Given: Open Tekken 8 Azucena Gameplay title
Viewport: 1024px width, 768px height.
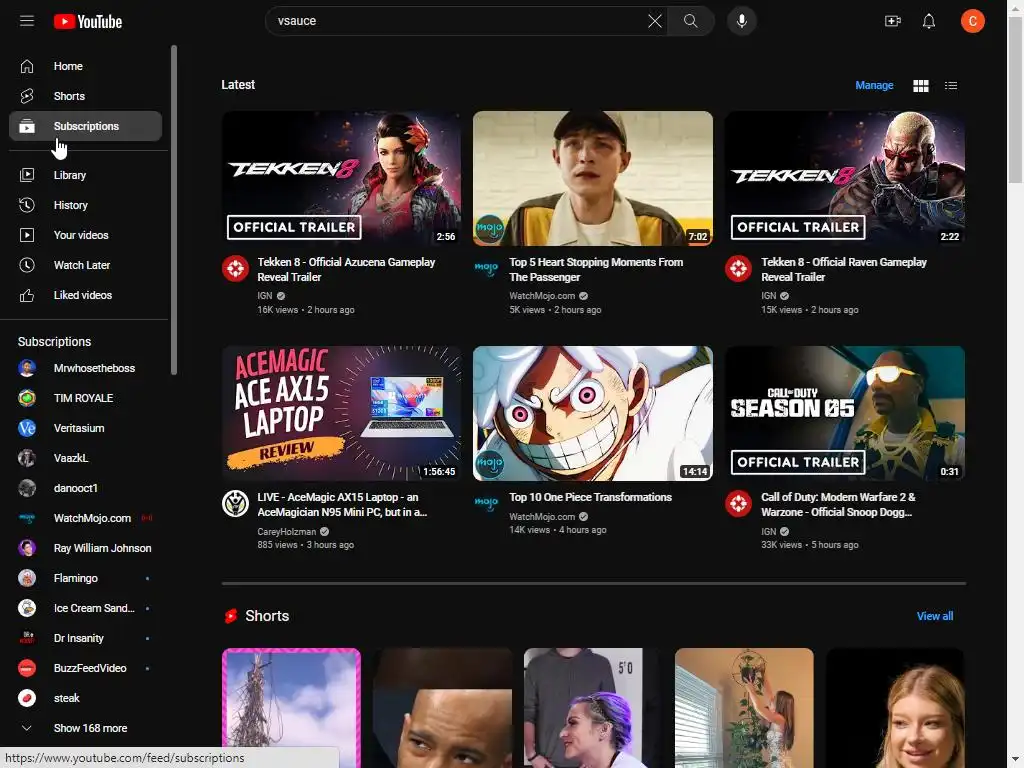Looking at the screenshot, I should (x=346, y=270).
